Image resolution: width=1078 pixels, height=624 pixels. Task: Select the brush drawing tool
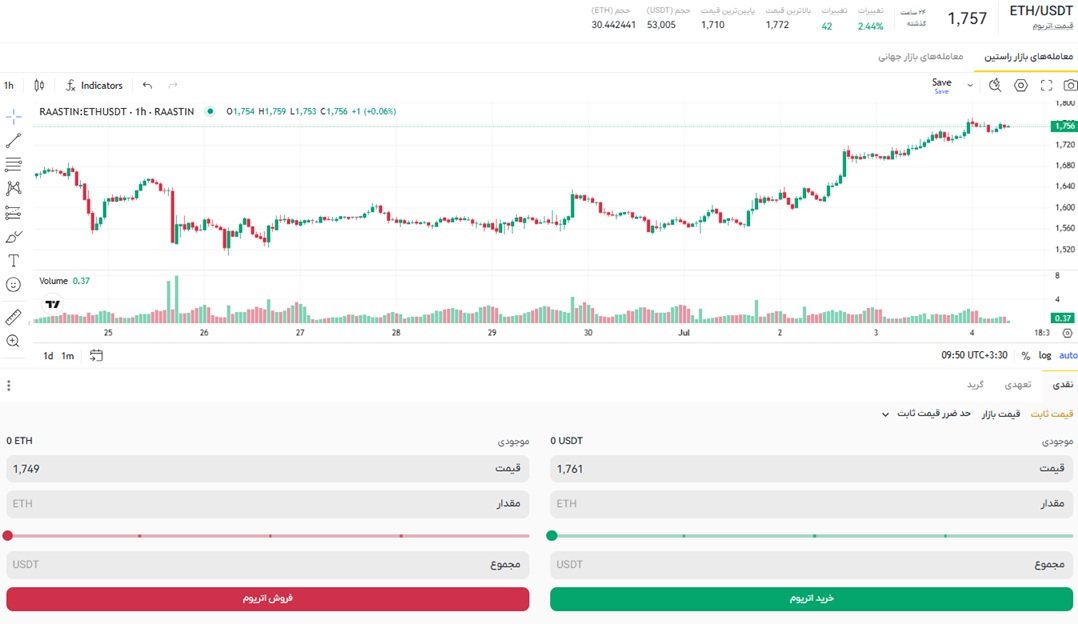13,237
